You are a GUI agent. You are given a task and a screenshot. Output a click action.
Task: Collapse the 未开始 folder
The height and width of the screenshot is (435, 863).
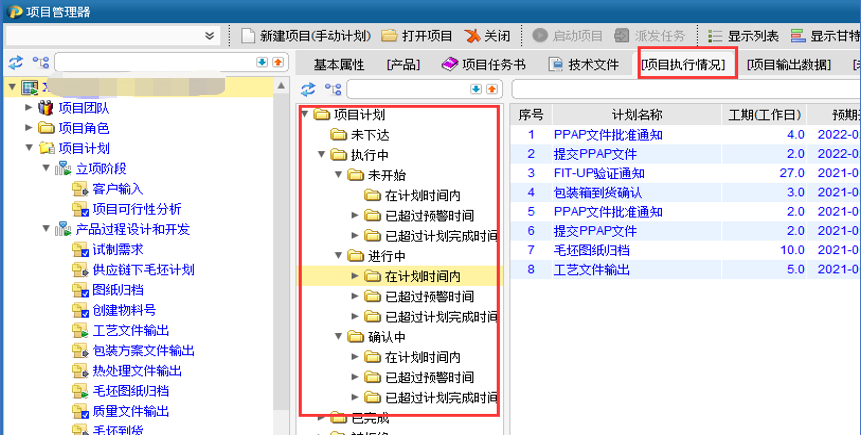point(338,175)
